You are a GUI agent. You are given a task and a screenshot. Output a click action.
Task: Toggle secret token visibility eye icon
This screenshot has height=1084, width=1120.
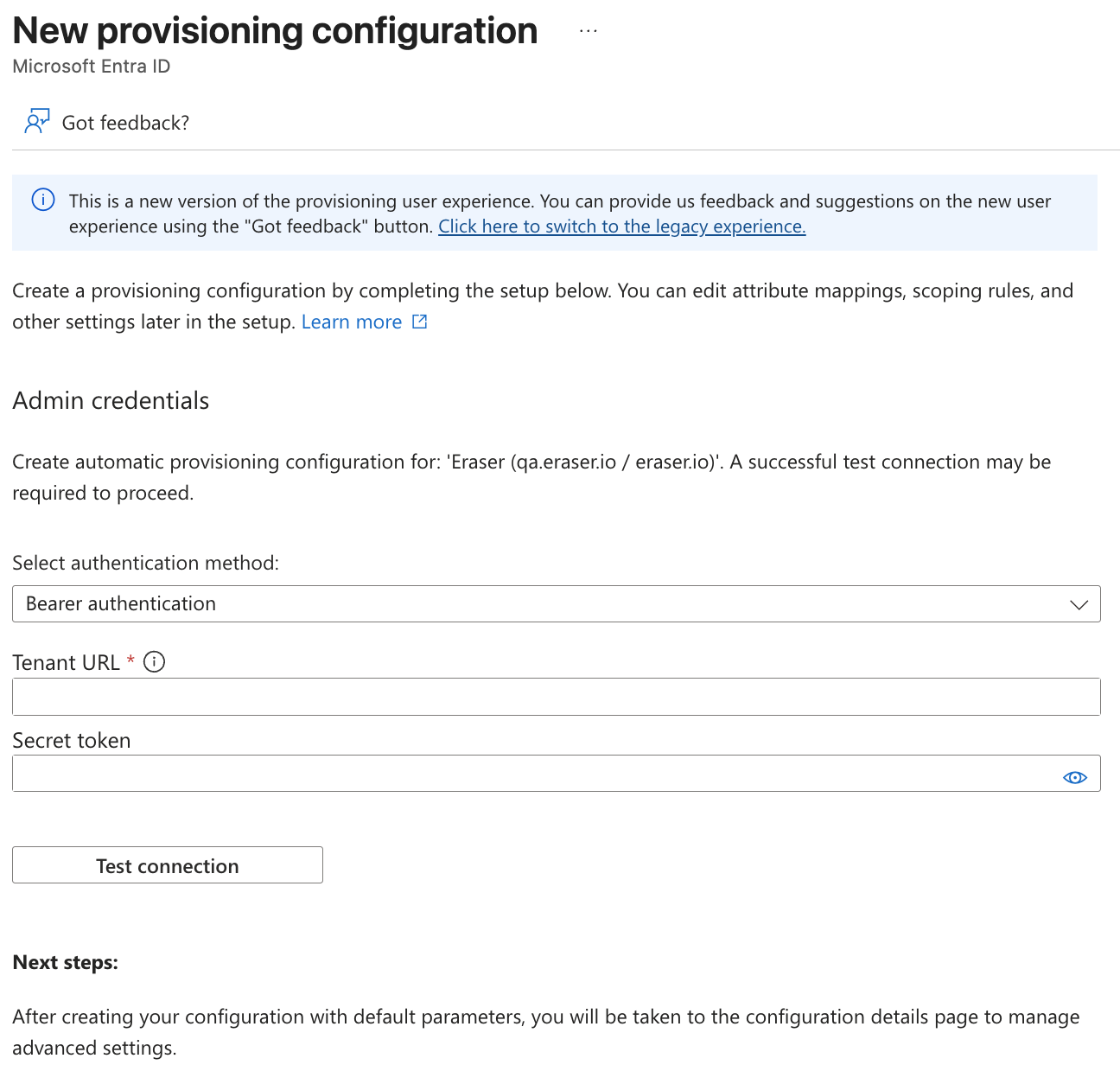1074,778
